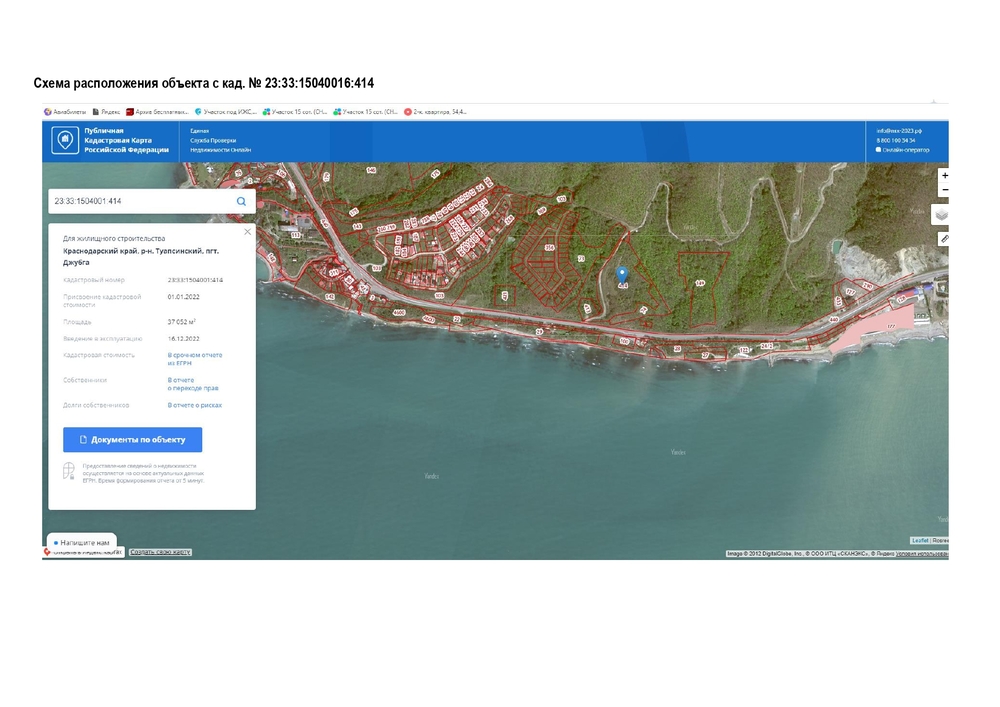
Task: Open the 'В отчете о переходе прав' link
Action: click(x=193, y=384)
